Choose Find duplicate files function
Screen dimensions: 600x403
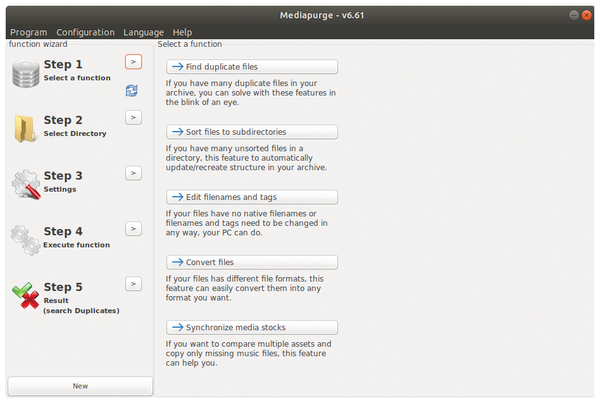coord(252,67)
